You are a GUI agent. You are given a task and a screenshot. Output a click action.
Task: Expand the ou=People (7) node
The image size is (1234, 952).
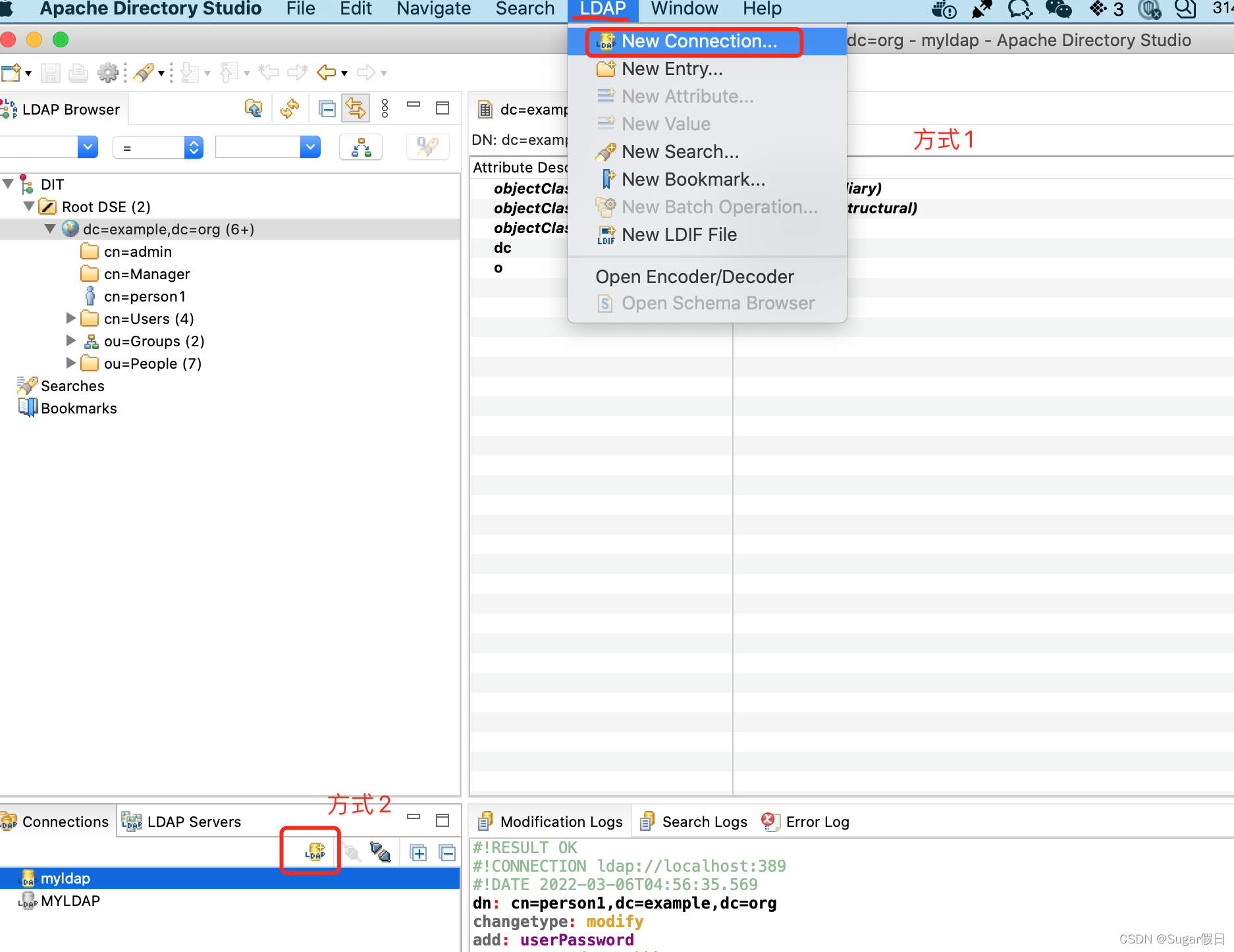pyautogui.click(x=71, y=363)
